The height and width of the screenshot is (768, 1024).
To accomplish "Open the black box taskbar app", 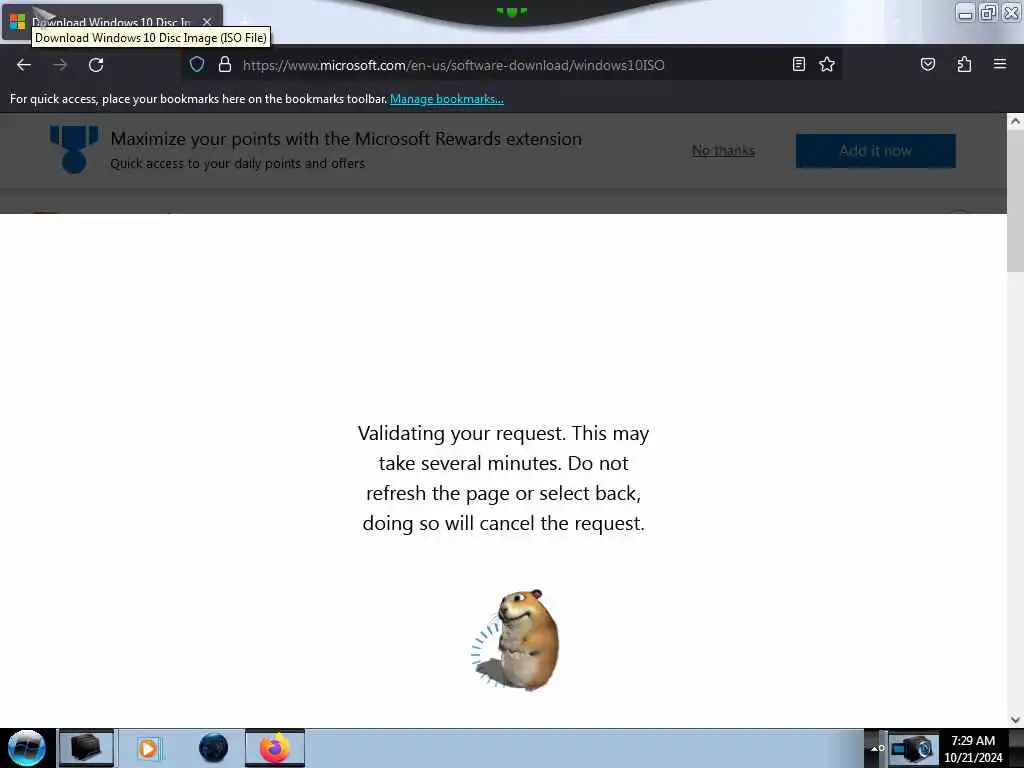I will 86,748.
